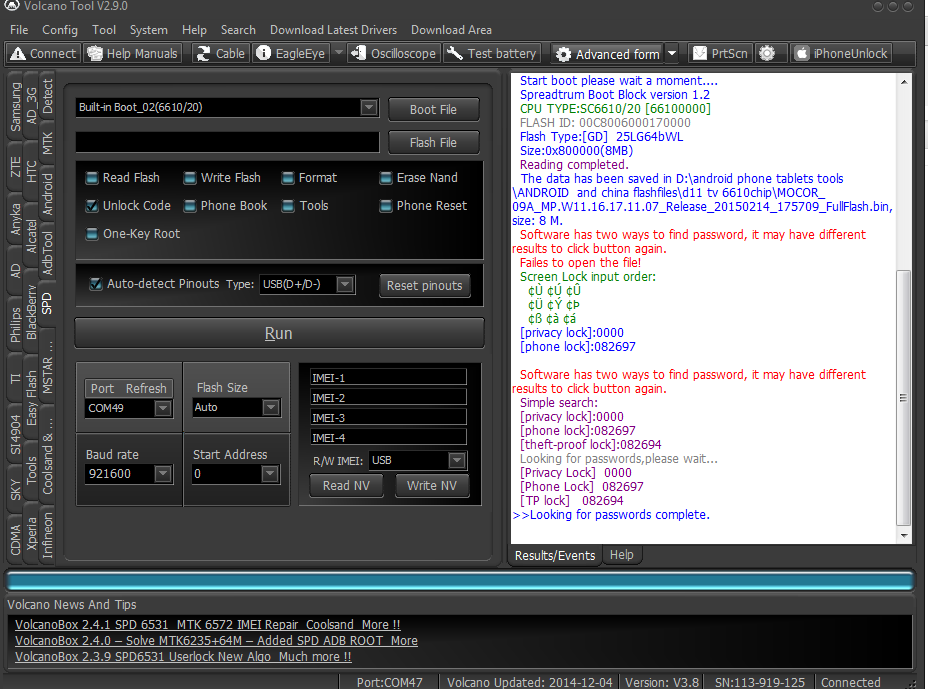Click the gear icon next to PrtScn
This screenshot has width=928, height=689.
(x=767, y=53)
